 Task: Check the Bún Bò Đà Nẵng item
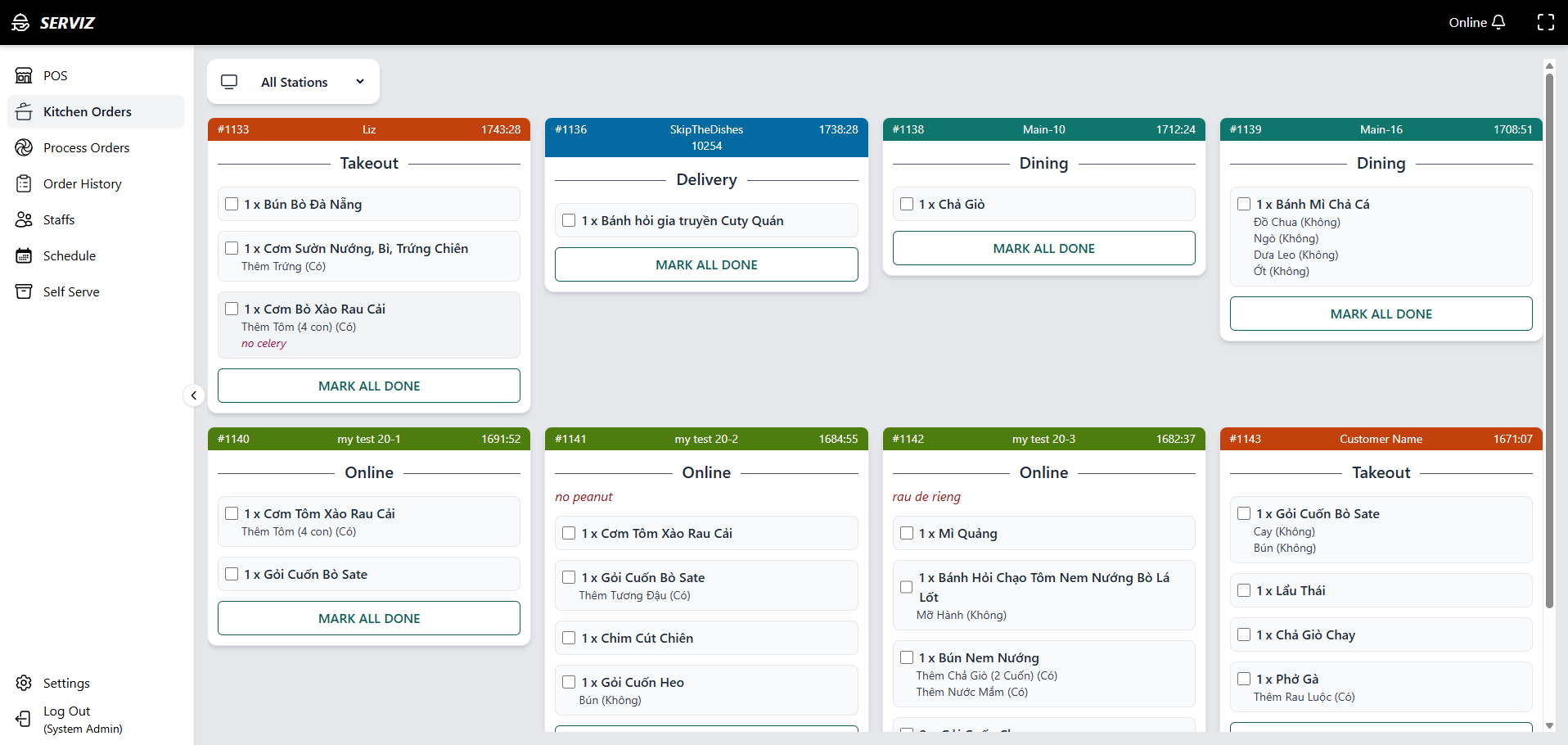pos(232,205)
